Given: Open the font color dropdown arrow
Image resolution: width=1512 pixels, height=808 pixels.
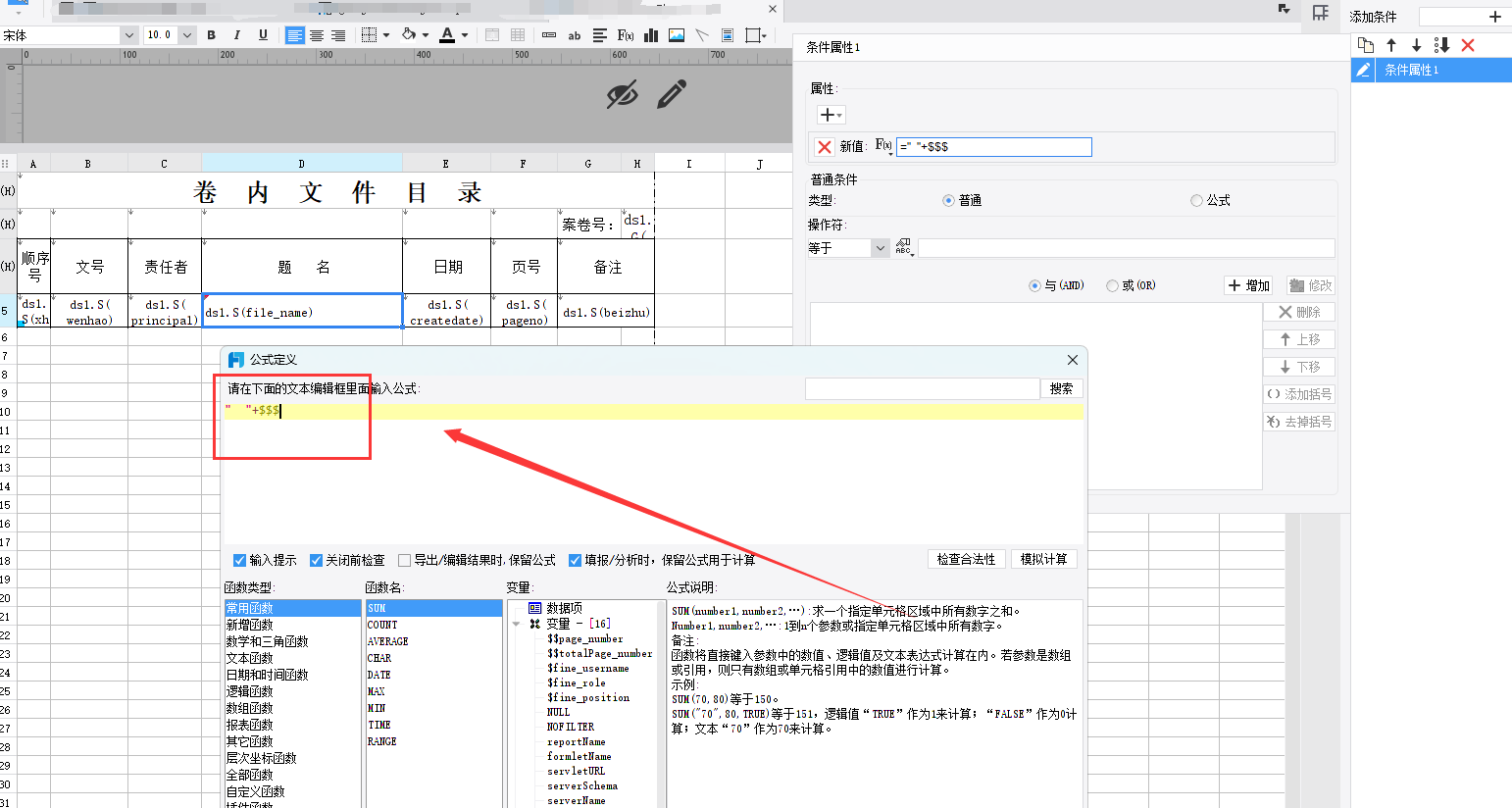Looking at the screenshot, I should pyautogui.click(x=465, y=35).
